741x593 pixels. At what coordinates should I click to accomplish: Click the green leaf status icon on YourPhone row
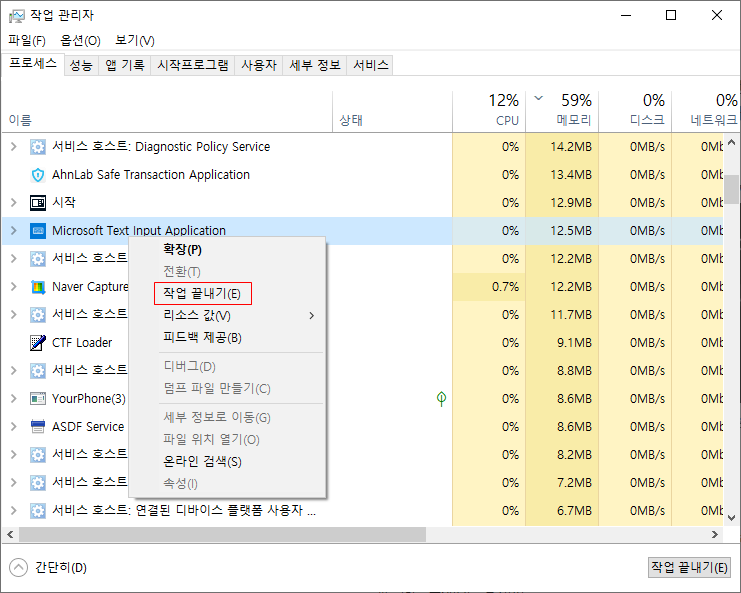pos(441,399)
